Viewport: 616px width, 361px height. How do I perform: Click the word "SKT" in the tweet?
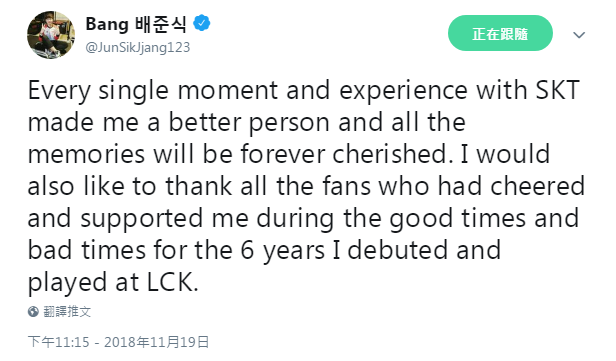(558, 90)
